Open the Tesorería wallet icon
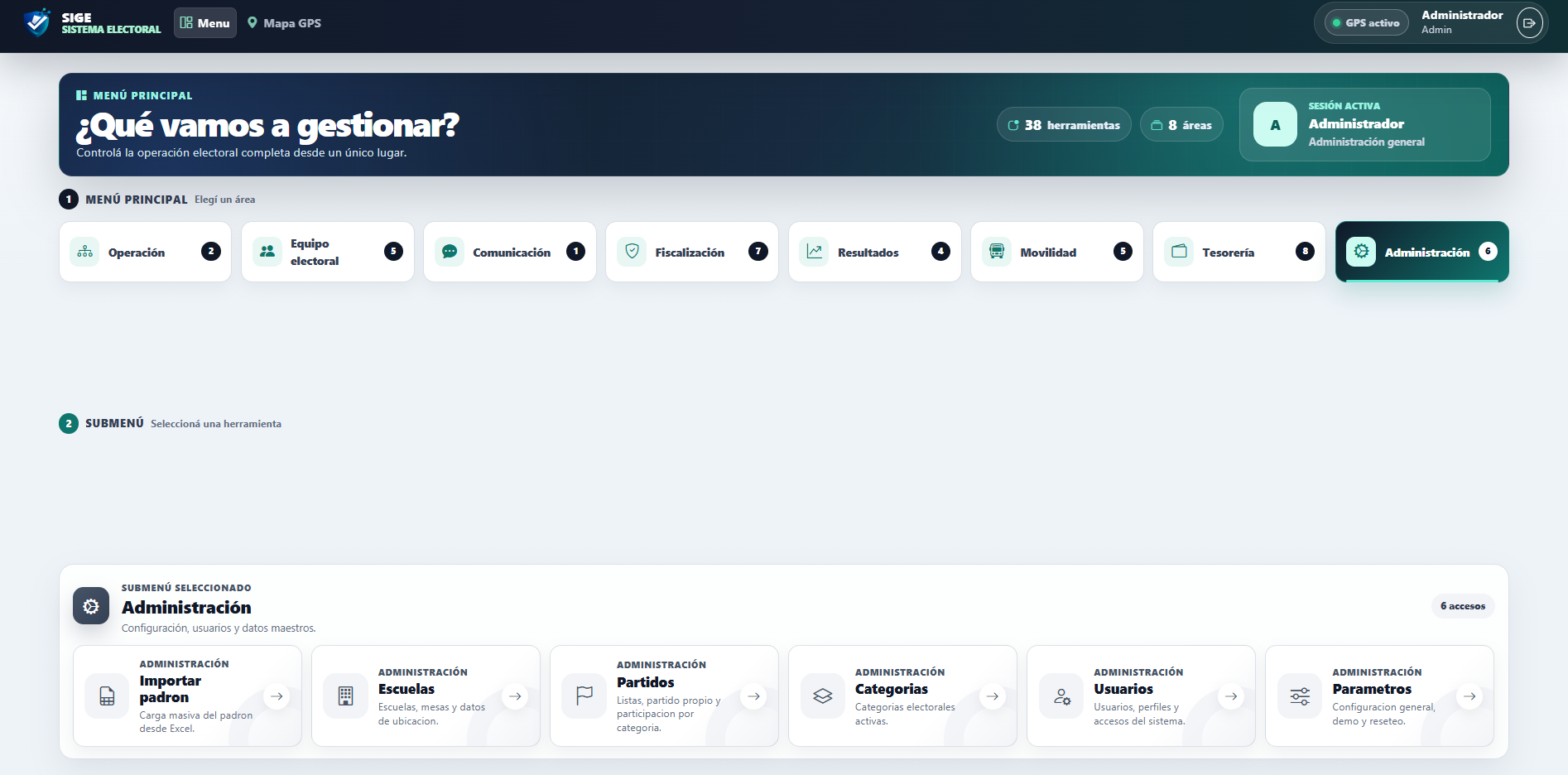 pos(1179,252)
